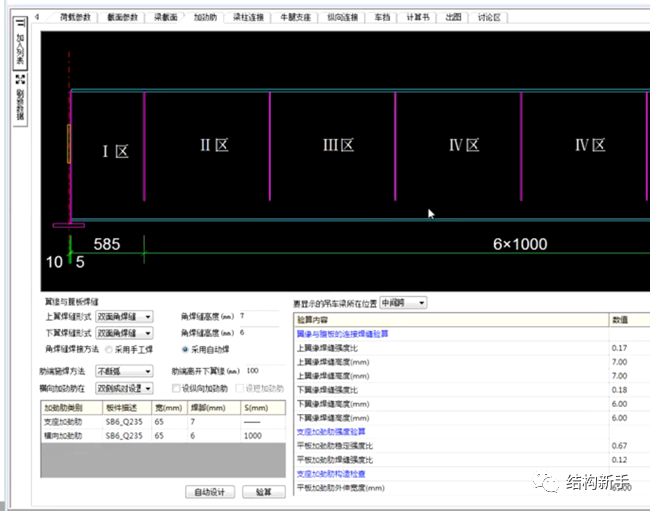
Task: Select the 采用手工焊 radio button
Action: [109, 350]
